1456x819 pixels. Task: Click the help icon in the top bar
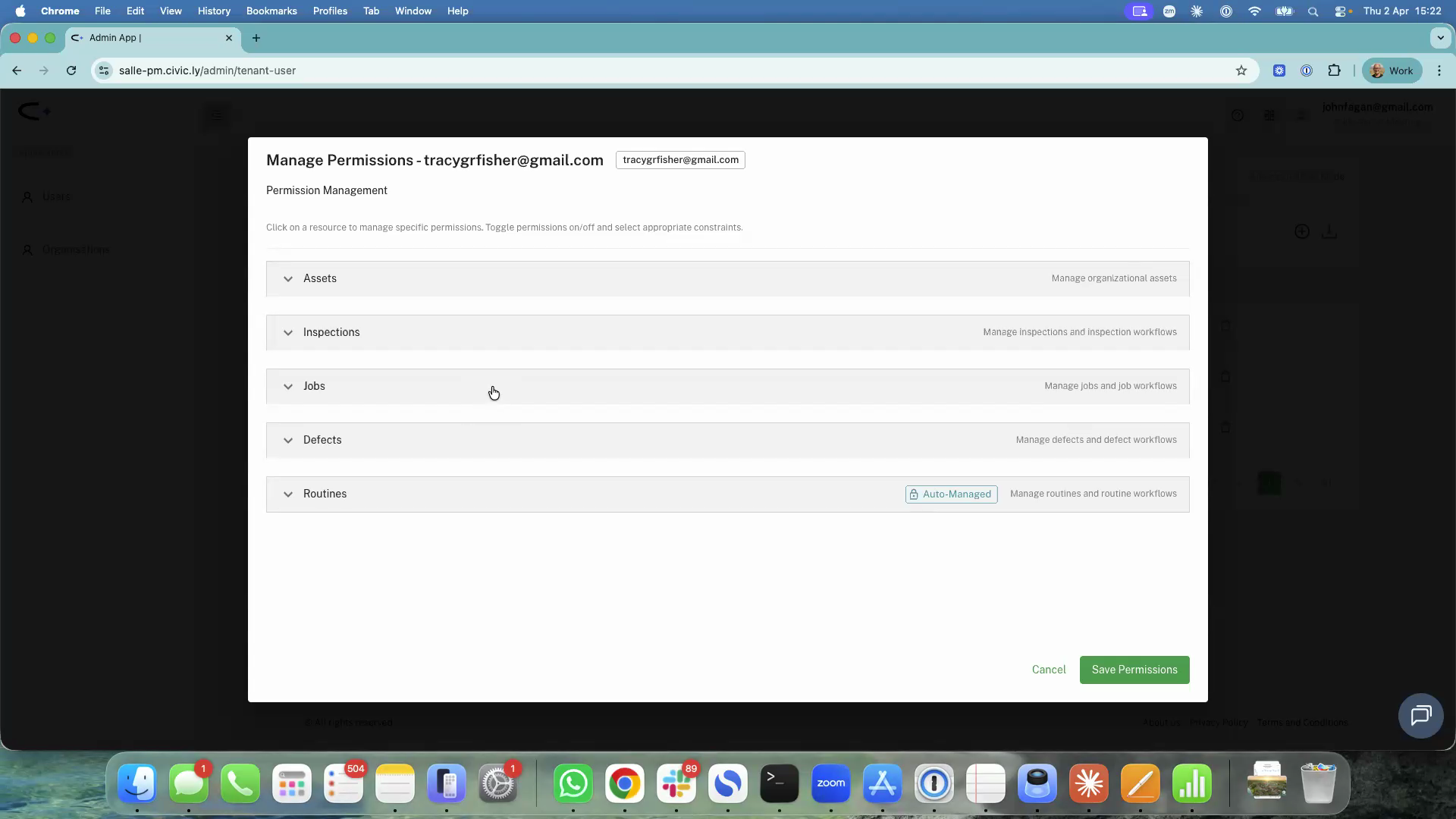(1238, 115)
